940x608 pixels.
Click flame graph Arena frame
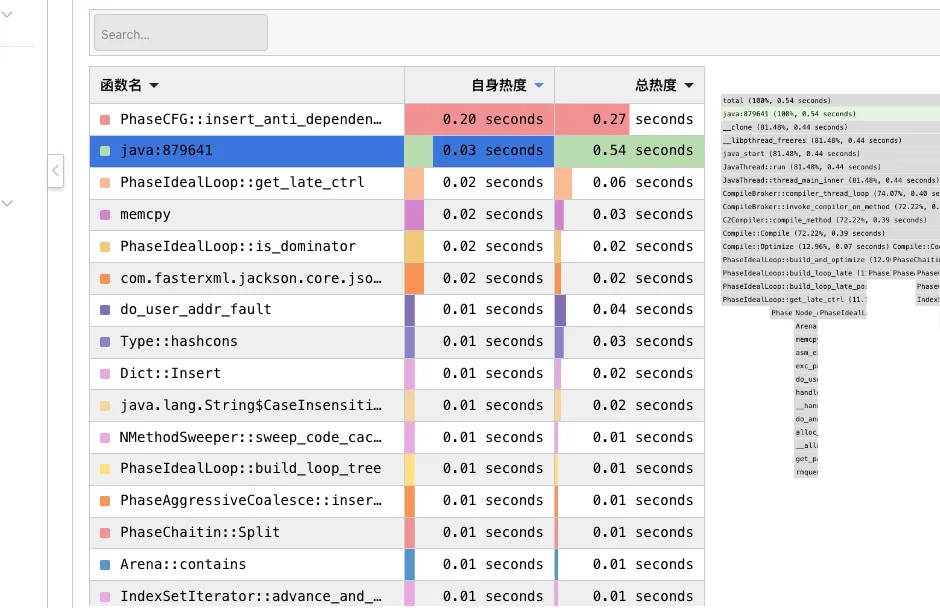[x=806, y=326]
